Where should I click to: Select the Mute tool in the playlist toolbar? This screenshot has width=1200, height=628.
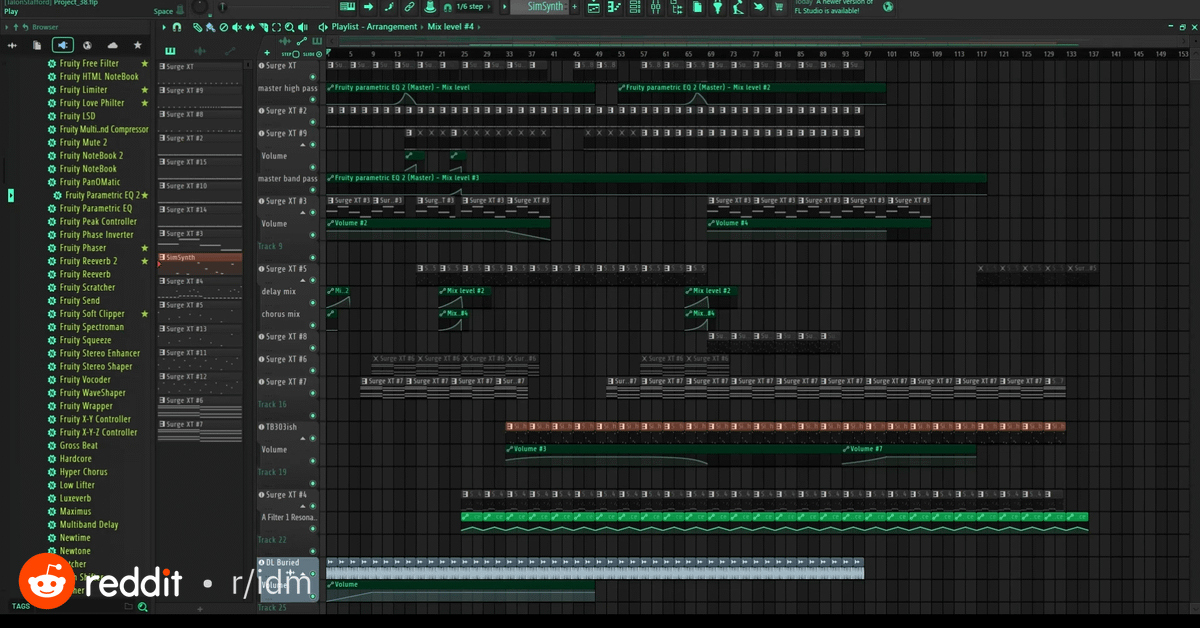235,27
